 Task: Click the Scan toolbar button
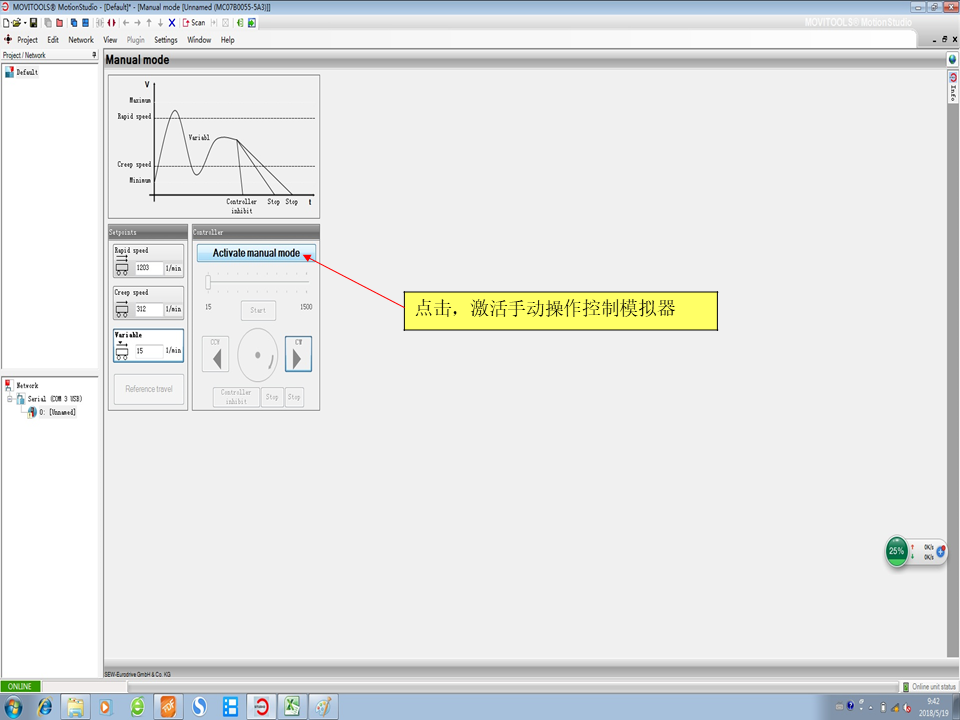(193, 22)
